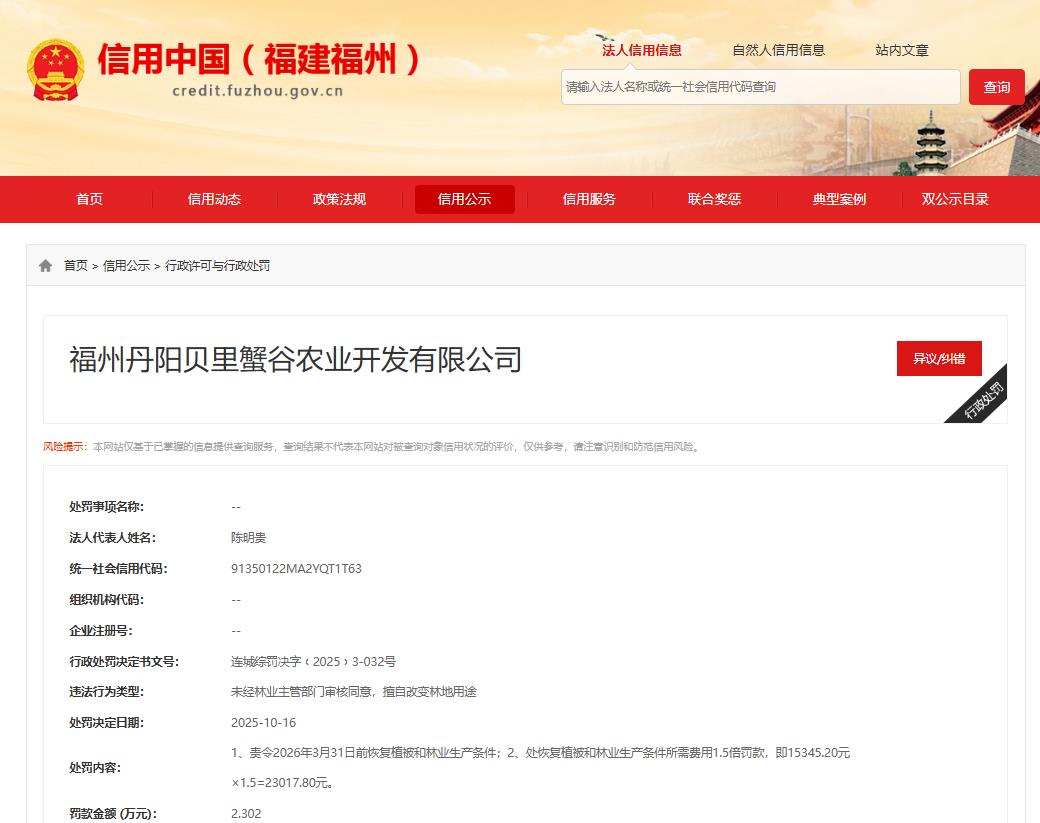Go to 政策法规 in navigation bar
Screen dimensions: 1040x823
click(x=339, y=199)
